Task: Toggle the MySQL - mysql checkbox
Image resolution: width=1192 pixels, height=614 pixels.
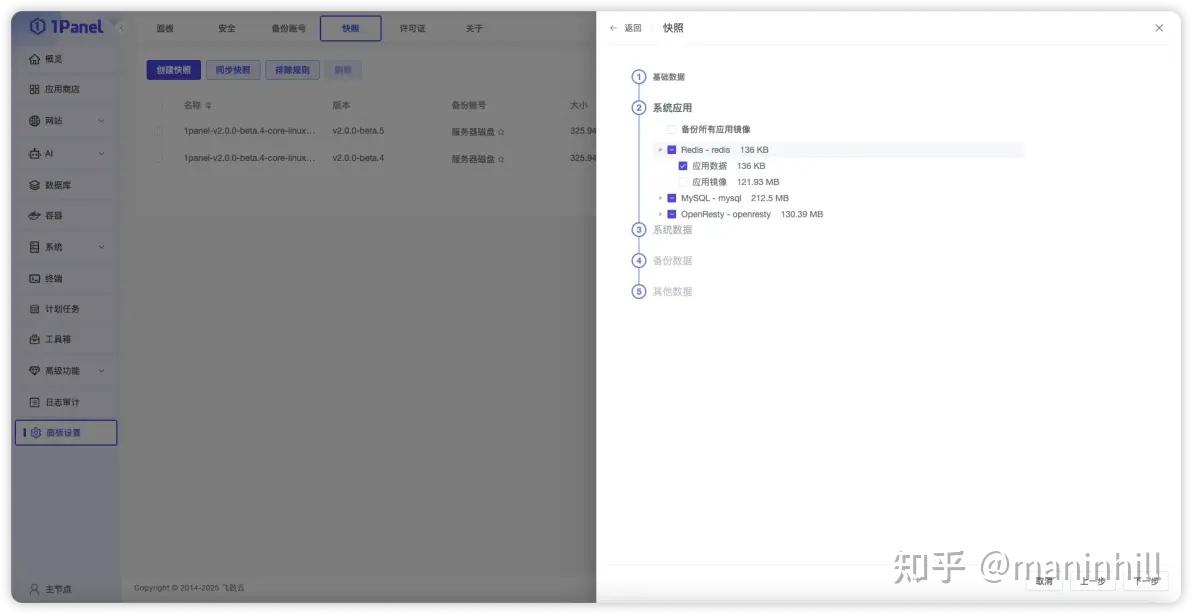Action: point(671,198)
